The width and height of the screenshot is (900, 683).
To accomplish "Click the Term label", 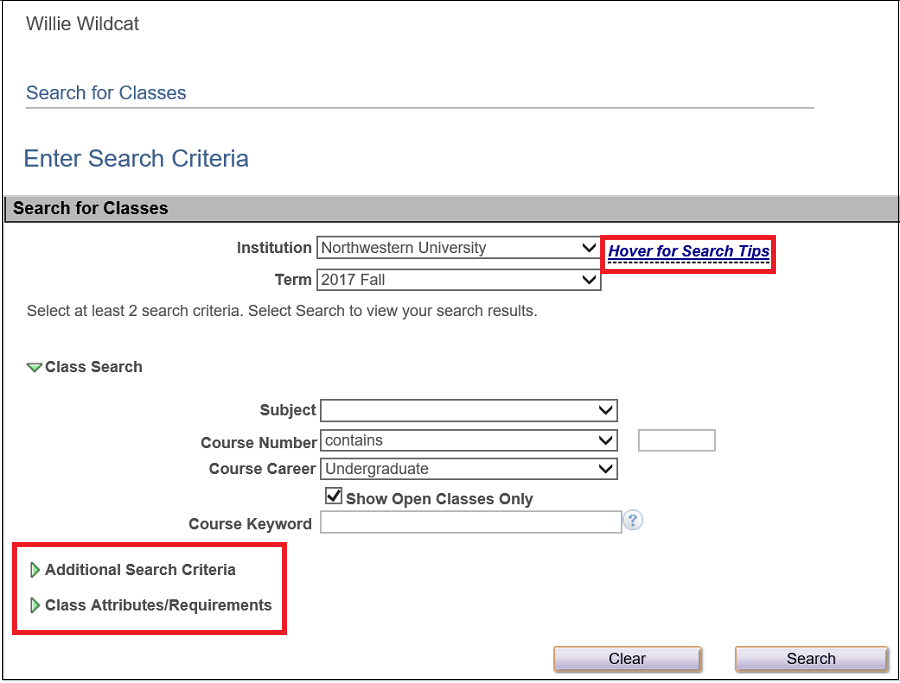I will (293, 280).
